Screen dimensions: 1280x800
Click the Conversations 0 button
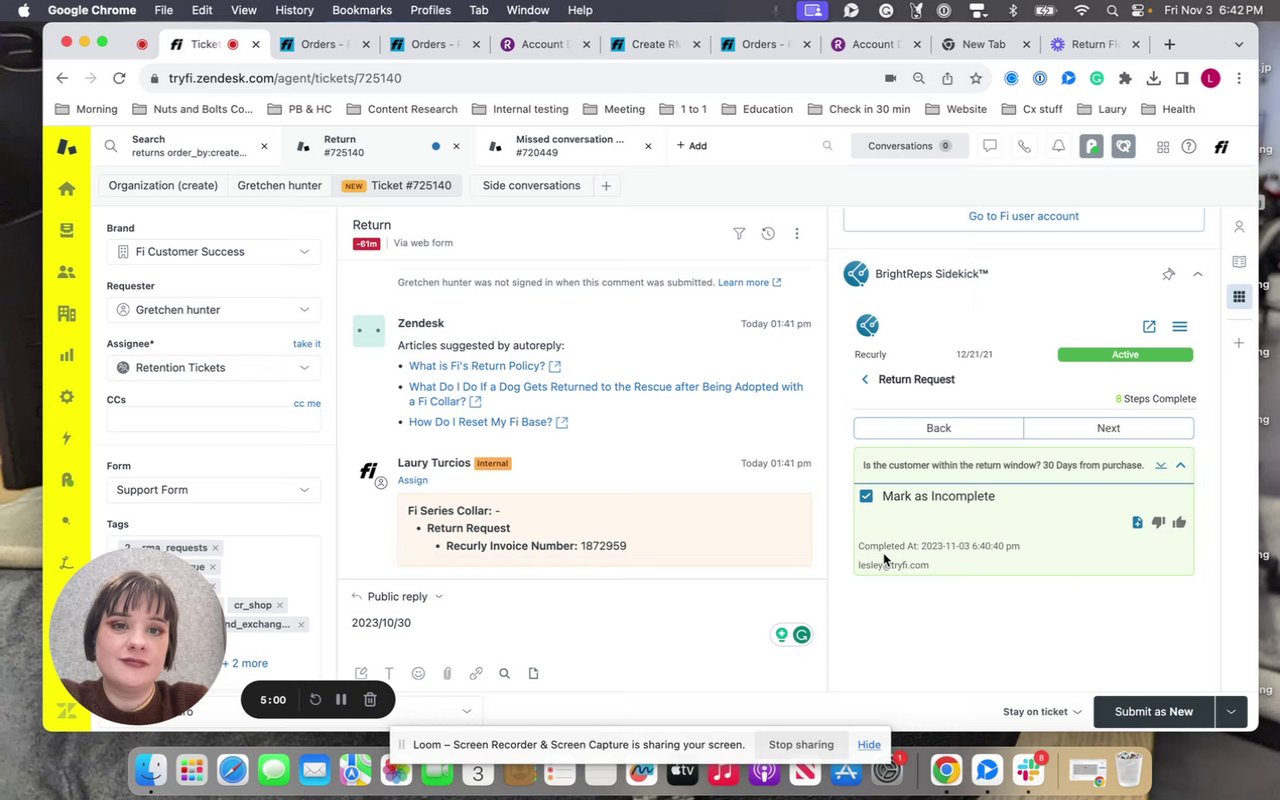[x=908, y=146]
